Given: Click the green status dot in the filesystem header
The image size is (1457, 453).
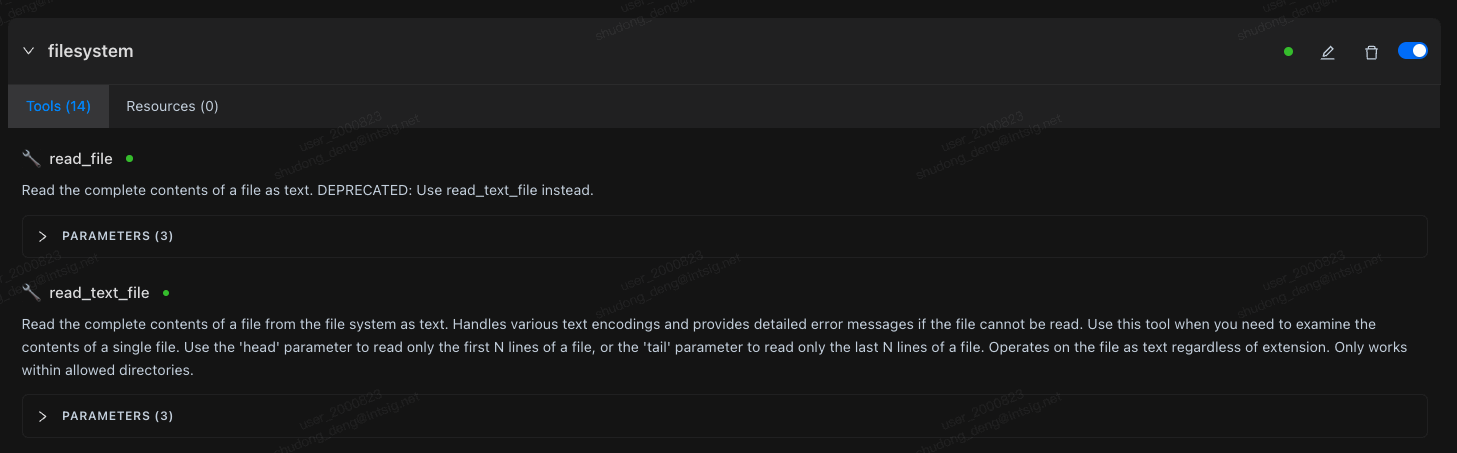Looking at the screenshot, I should coord(1288,52).
